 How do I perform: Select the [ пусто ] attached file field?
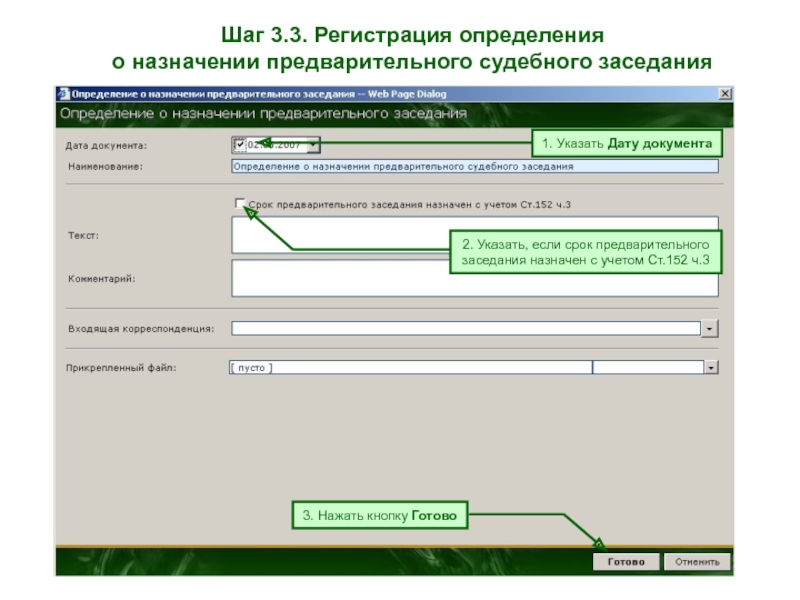pyautogui.click(x=410, y=368)
